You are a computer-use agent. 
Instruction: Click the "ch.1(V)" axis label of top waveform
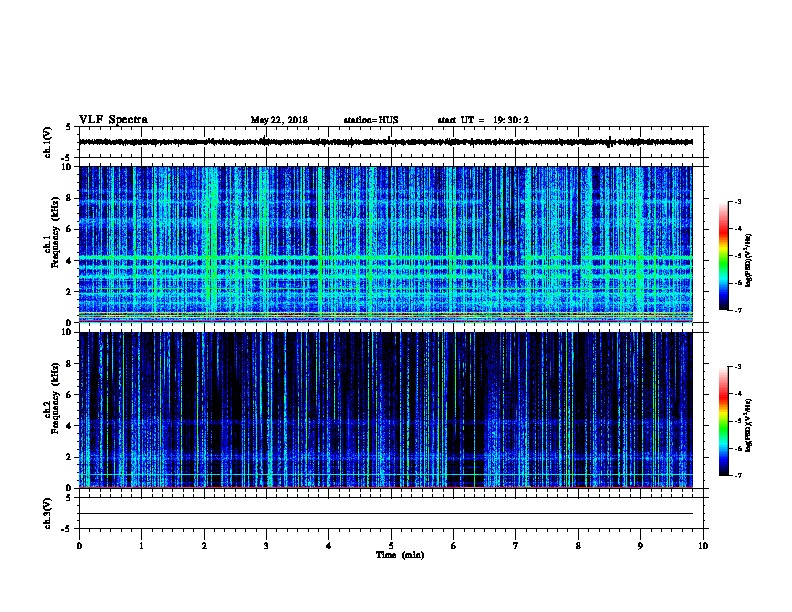click(x=48, y=142)
